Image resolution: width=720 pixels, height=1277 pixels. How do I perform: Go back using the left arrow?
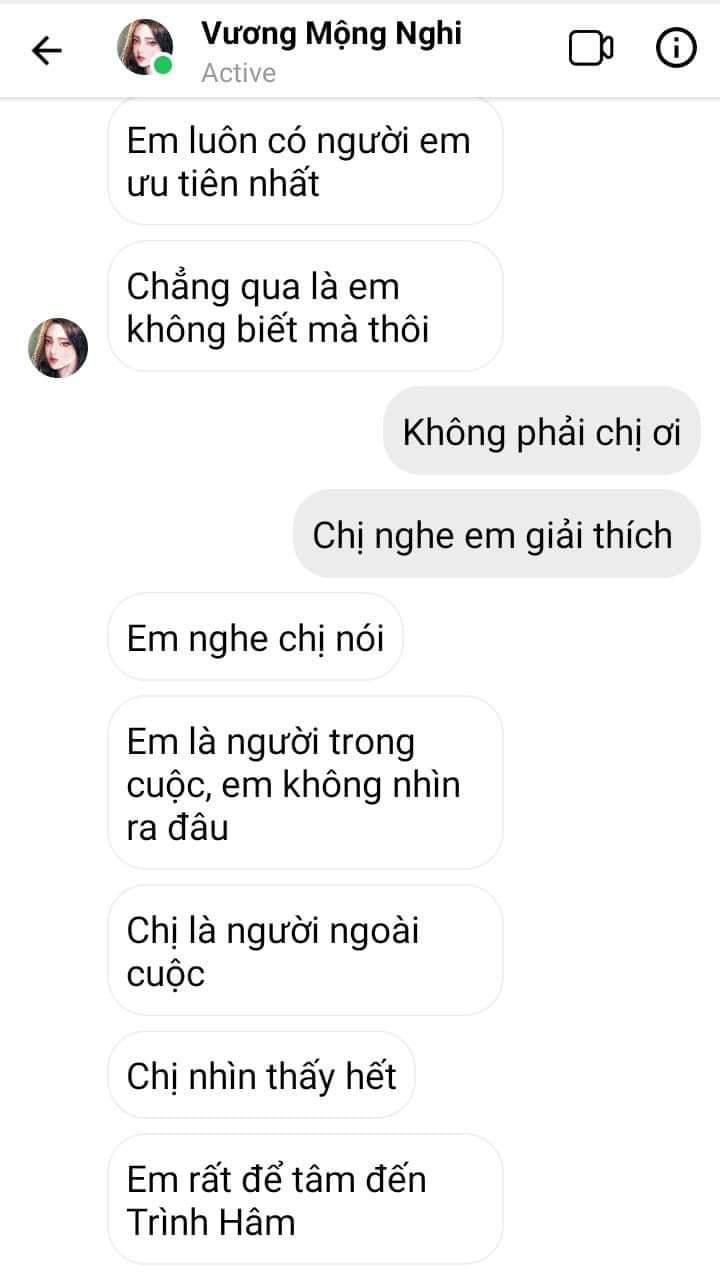point(47,50)
